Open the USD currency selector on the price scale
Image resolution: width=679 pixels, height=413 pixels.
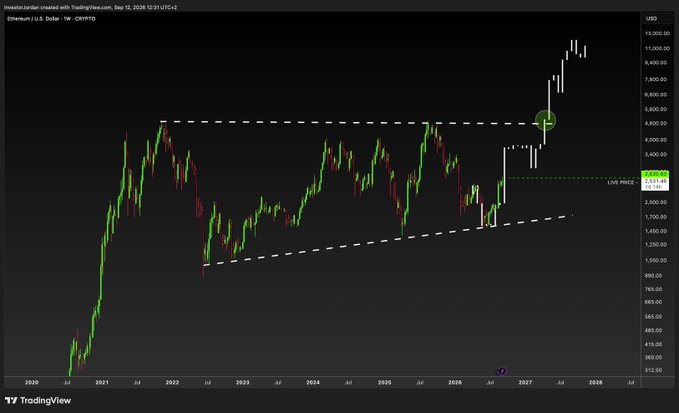click(x=651, y=19)
